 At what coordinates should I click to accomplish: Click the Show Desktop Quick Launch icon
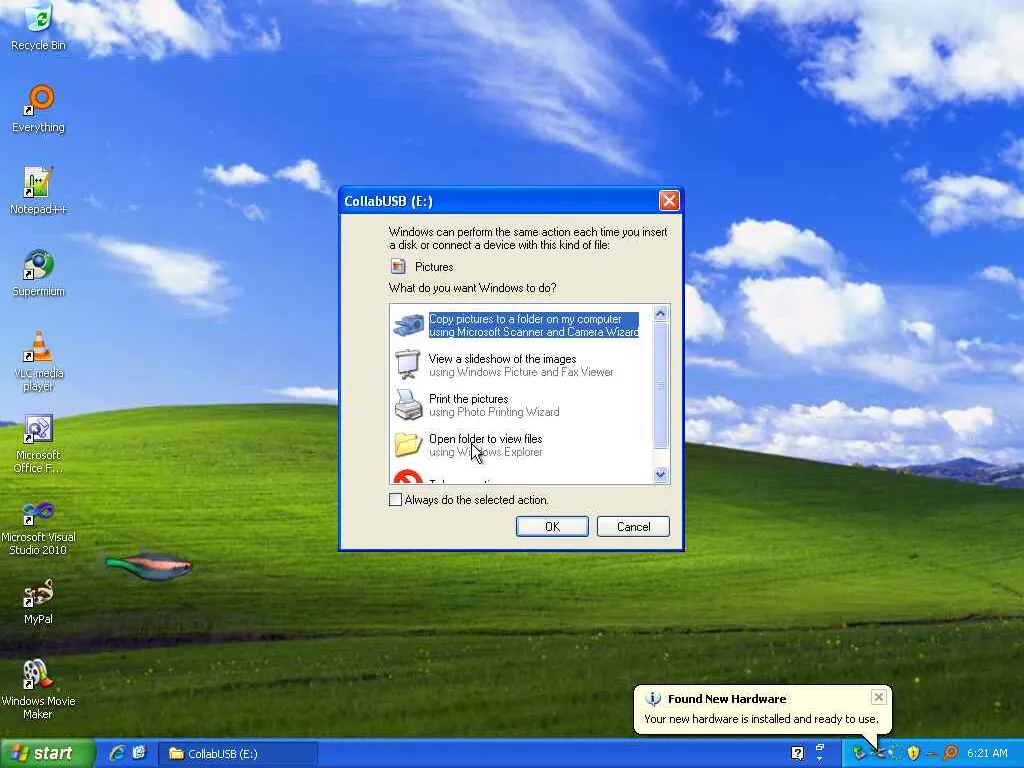pos(138,753)
